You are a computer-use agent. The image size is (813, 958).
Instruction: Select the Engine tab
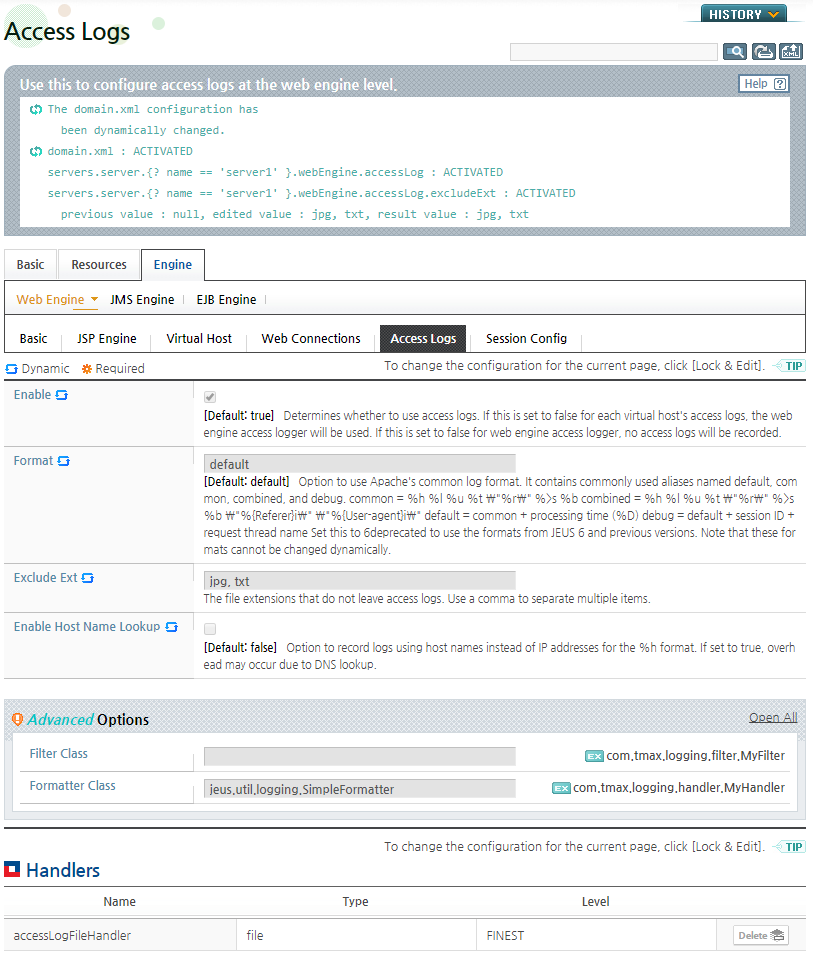tap(173, 265)
